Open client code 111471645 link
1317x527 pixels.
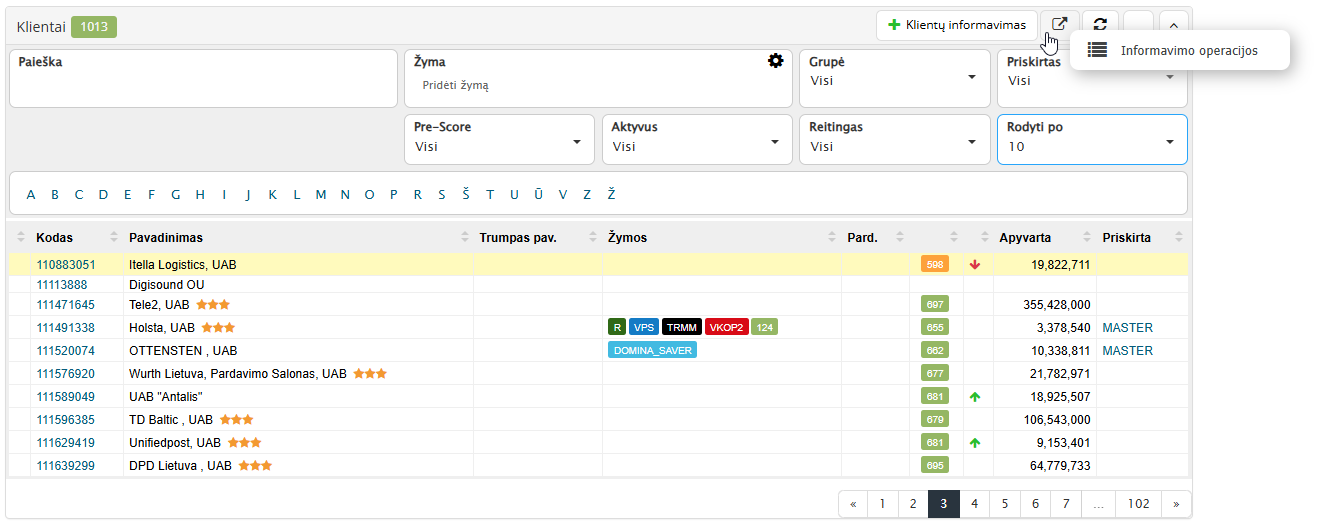click(x=66, y=304)
